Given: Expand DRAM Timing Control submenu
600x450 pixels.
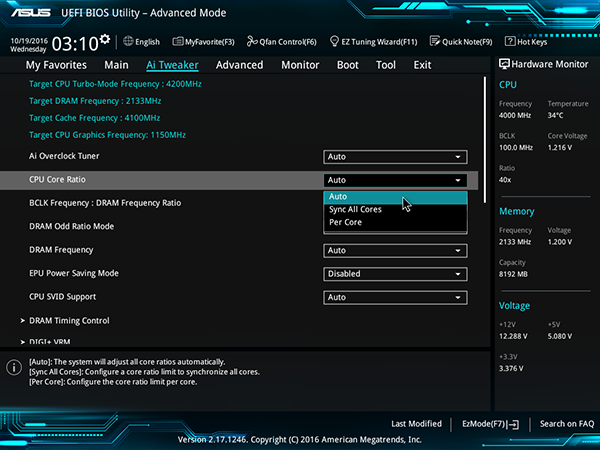Looking at the screenshot, I should (x=69, y=321).
